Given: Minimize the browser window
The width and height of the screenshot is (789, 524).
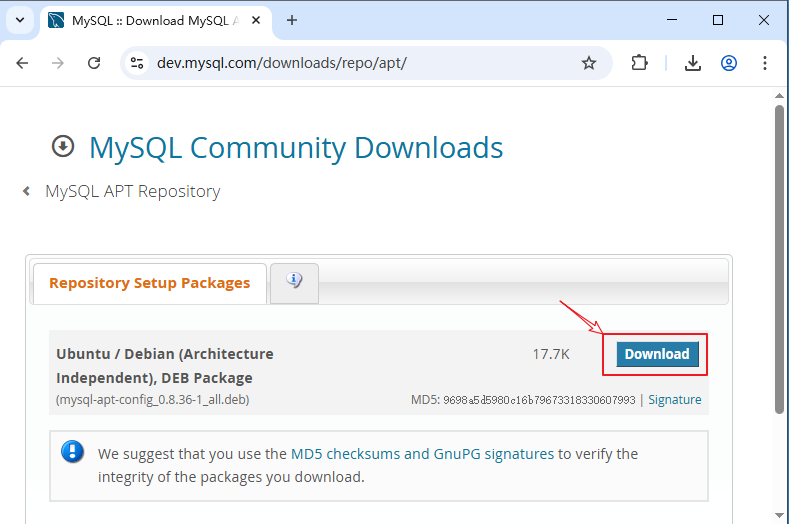Looking at the screenshot, I should click(672, 20).
